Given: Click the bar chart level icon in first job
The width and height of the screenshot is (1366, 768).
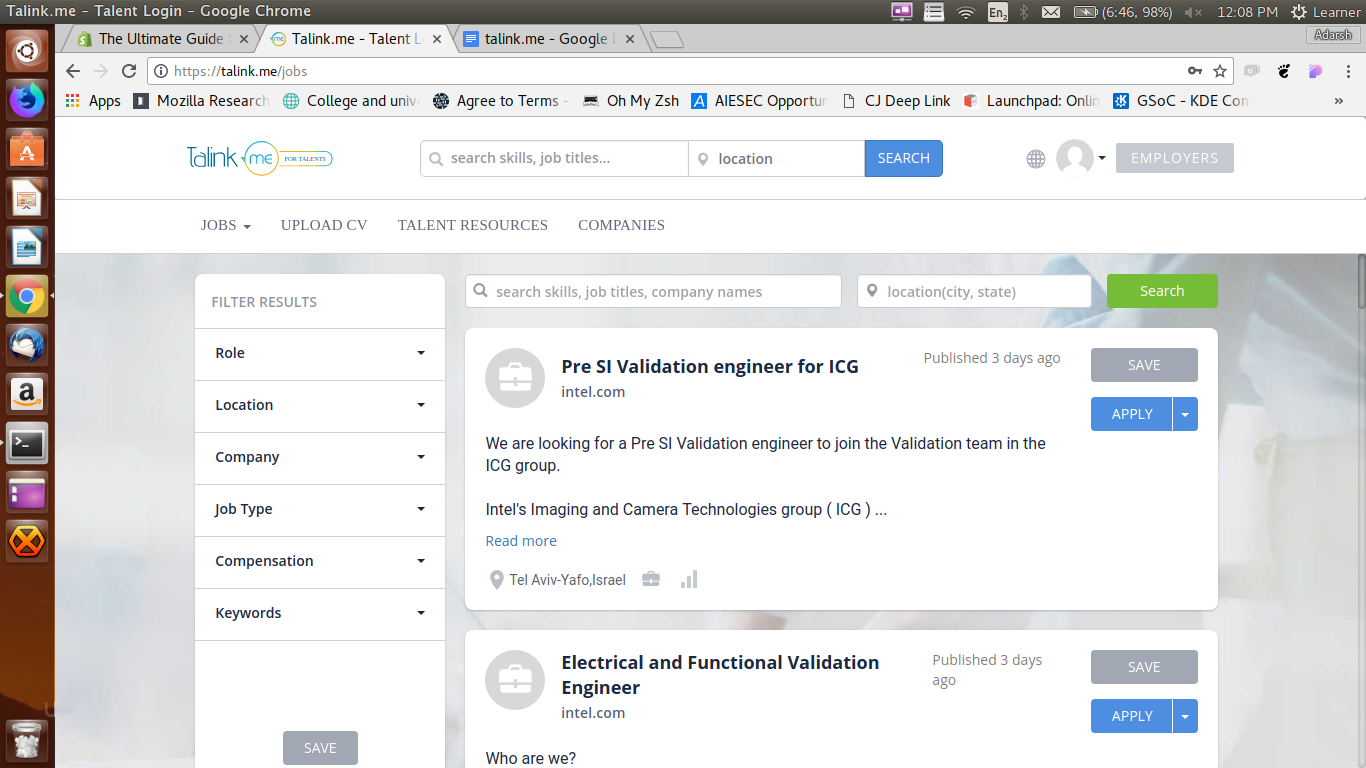Looking at the screenshot, I should [689, 579].
